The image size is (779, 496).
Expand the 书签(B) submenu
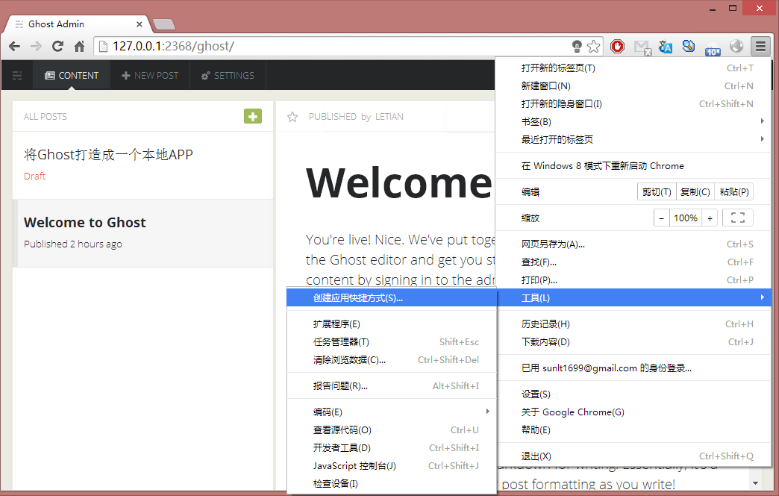tap(634, 122)
